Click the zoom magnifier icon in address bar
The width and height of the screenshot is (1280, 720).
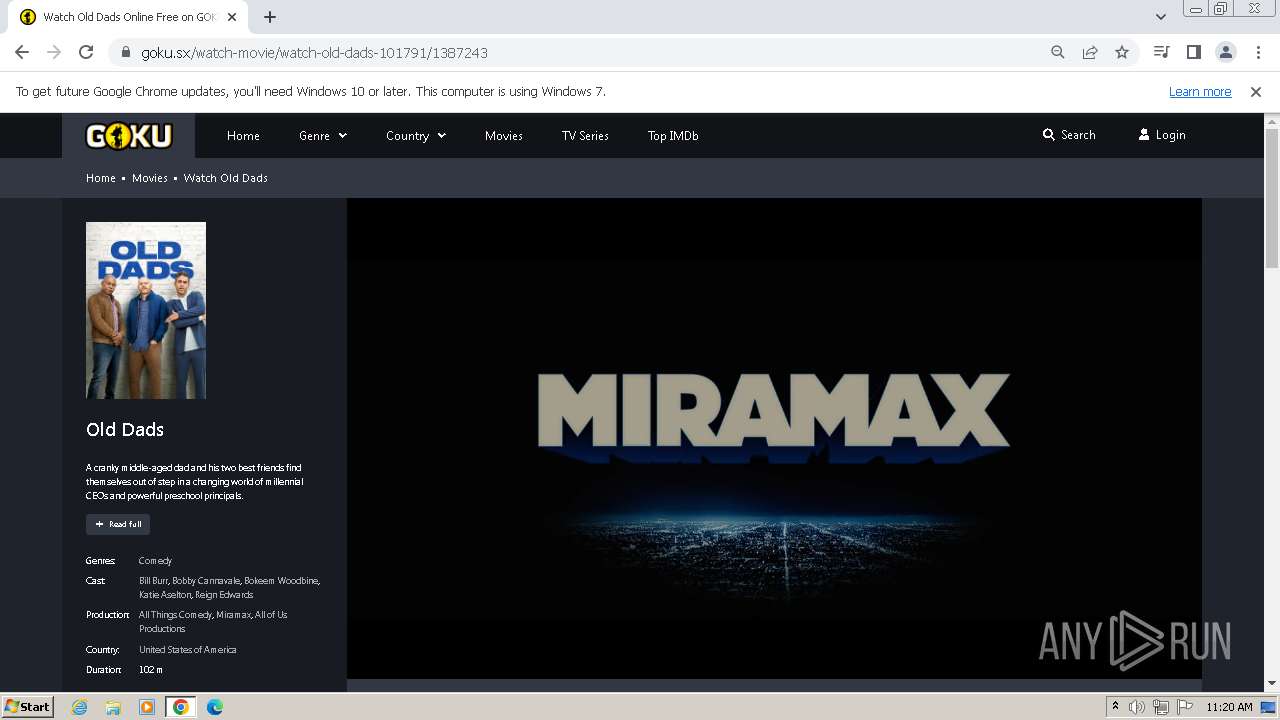click(x=1058, y=52)
